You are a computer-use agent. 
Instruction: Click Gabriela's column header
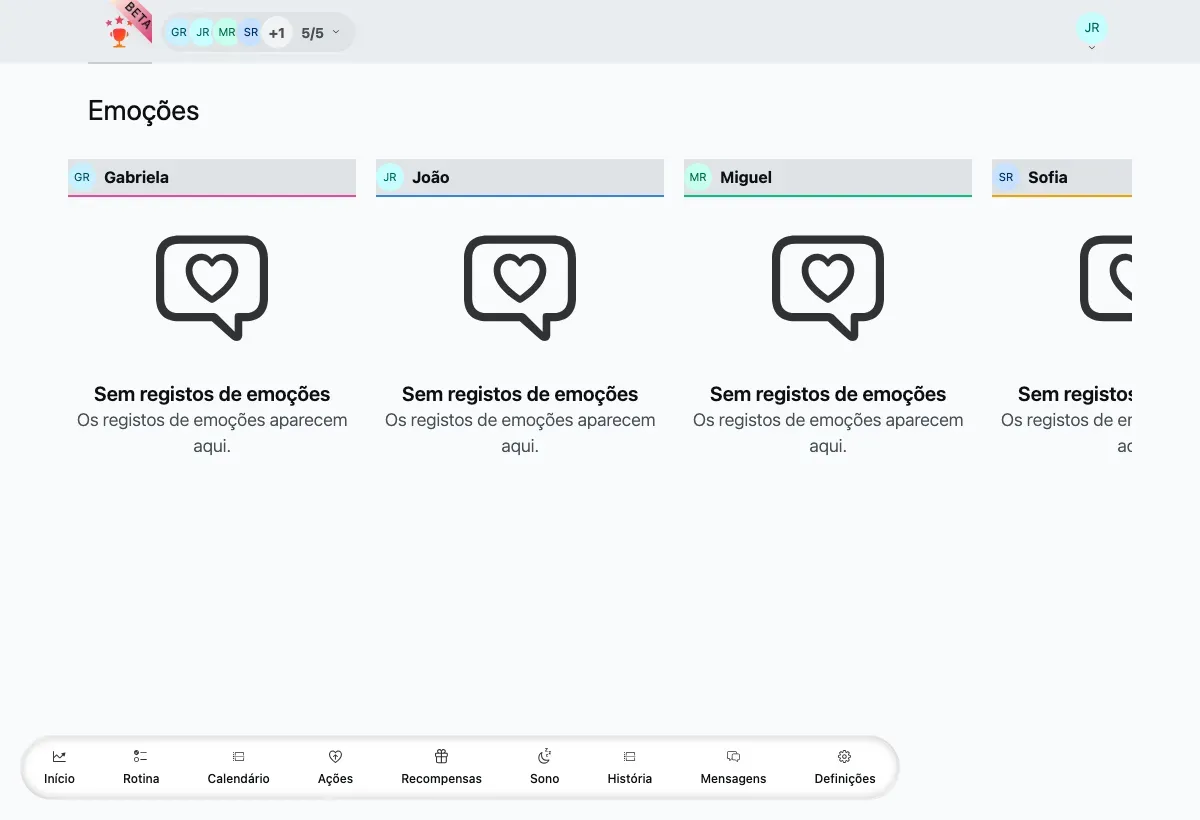tap(212, 178)
